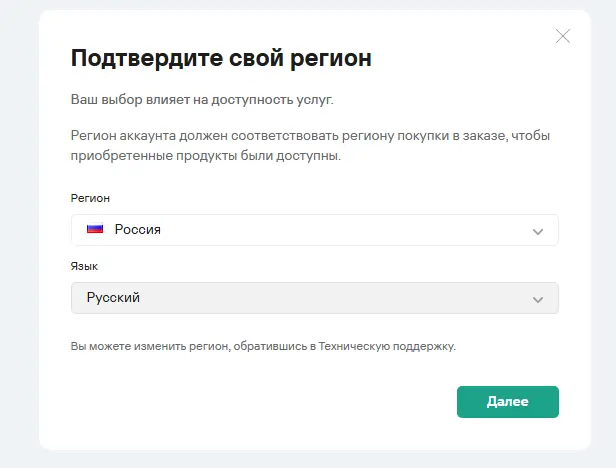Click the Russian flag icon
This screenshot has width=616, height=468.
pyautogui.click(x=95, y=229)
